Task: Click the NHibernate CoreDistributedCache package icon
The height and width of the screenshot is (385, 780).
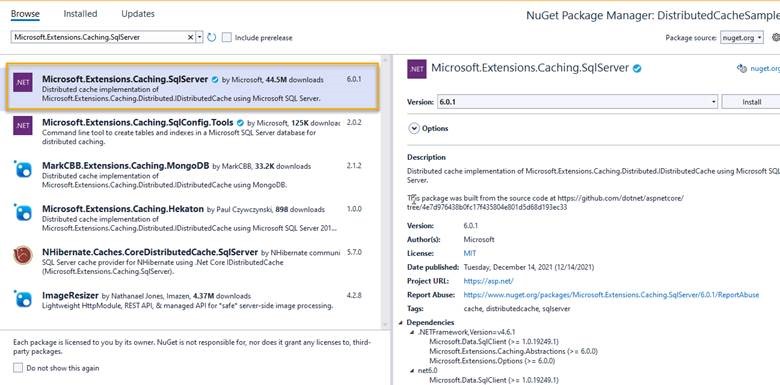Action: point(23,255)
